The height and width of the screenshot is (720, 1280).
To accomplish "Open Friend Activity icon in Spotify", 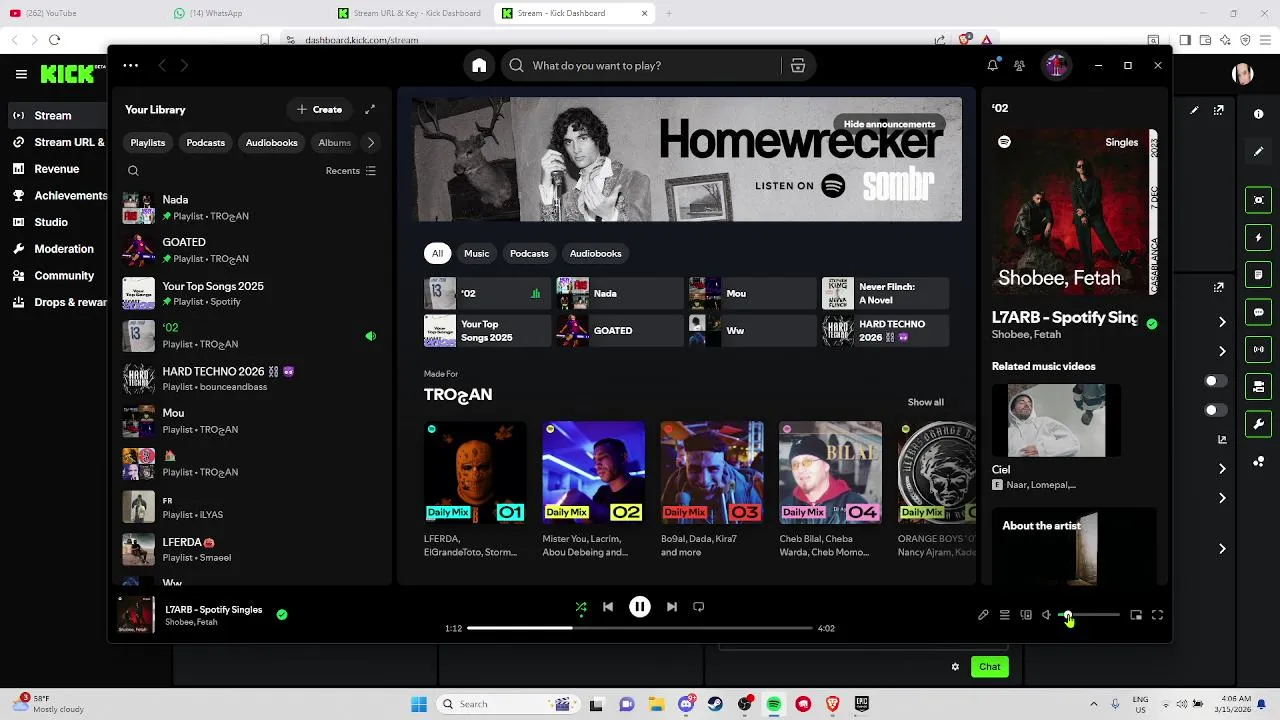I will tap(1019, 66).
